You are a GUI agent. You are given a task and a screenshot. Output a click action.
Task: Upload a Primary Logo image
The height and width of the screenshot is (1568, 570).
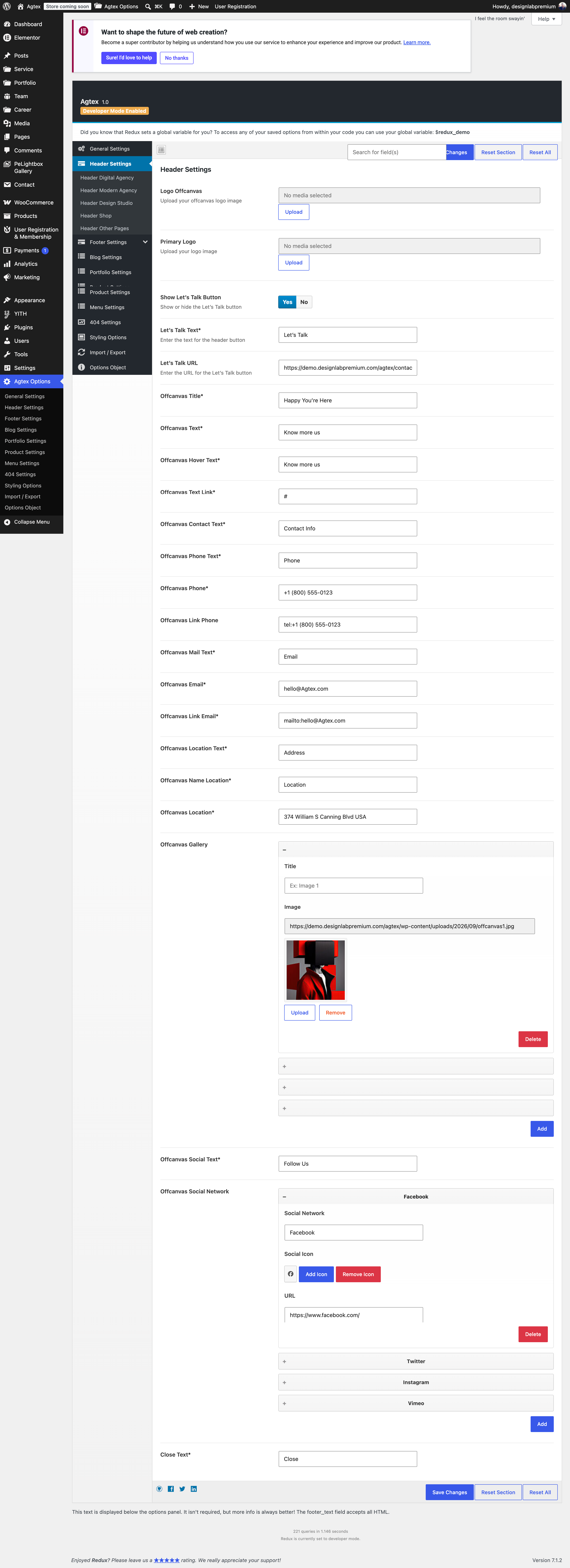294,263
